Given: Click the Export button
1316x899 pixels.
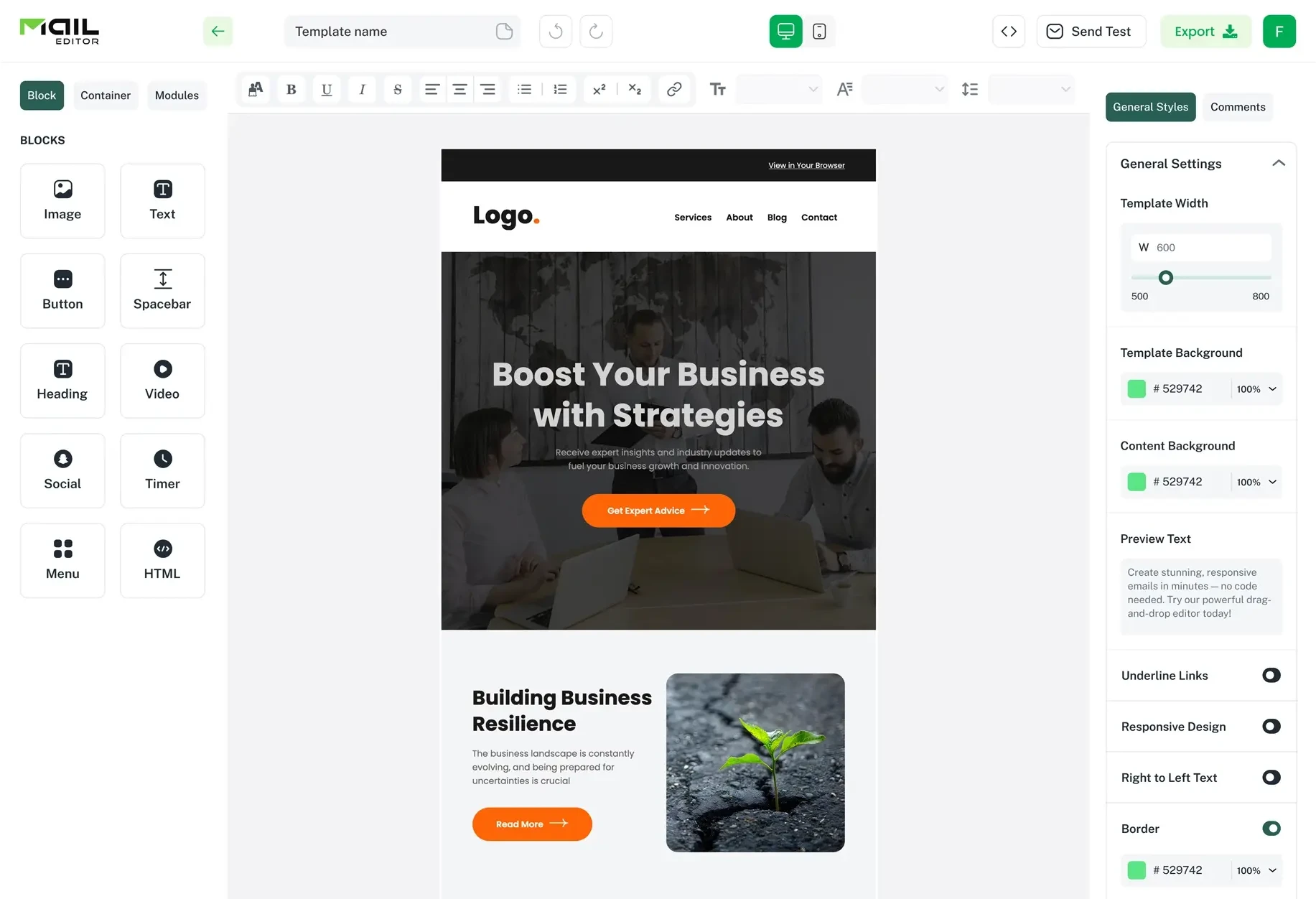Looking at the screenshot, I should click(1205, 32).
